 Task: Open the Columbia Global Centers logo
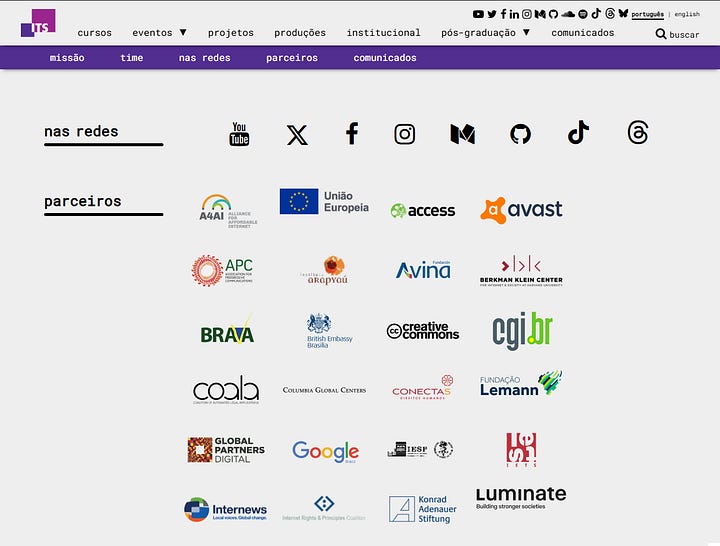click(x=324, y=390)
